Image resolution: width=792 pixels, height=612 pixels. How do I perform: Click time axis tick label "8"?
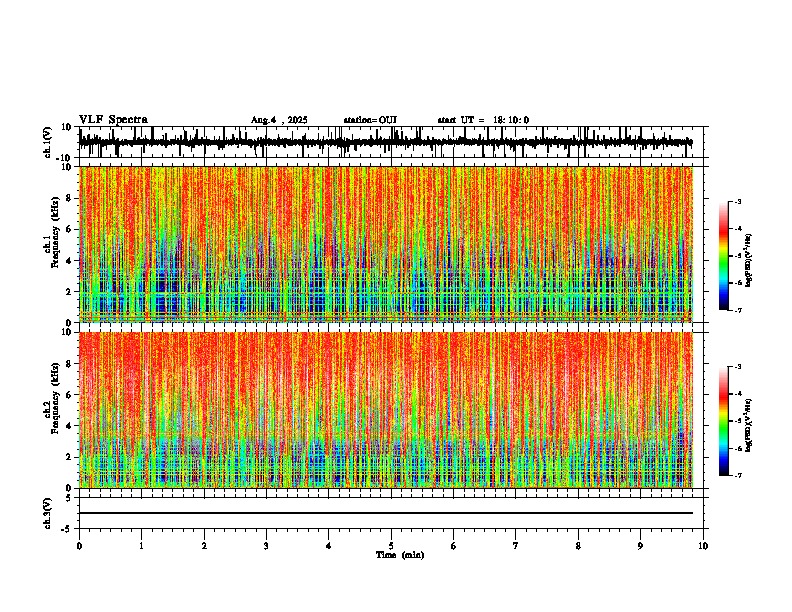pyautogui.click(x=578, y=546)
